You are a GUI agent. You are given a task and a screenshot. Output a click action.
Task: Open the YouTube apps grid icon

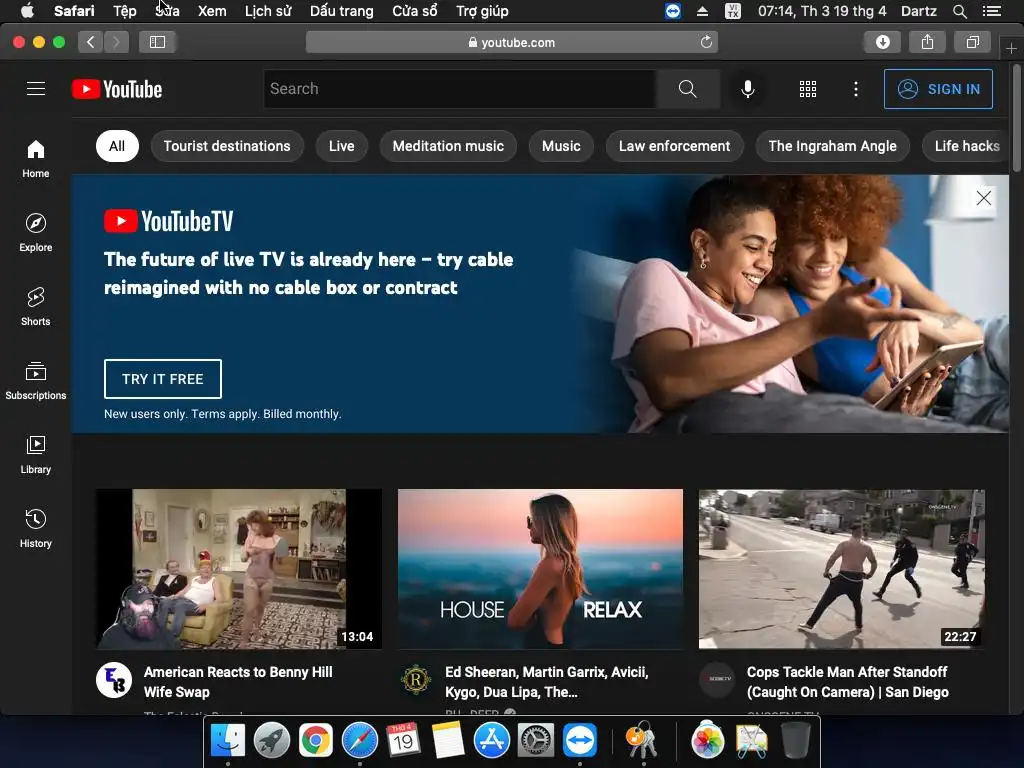point(808,89)
